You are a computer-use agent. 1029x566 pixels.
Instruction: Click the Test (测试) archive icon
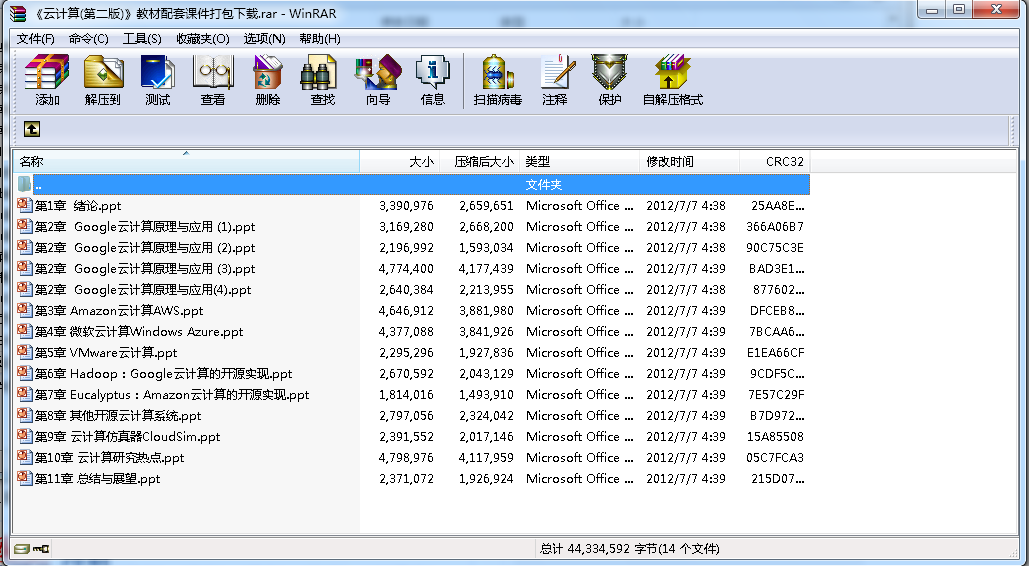(158, 80)
